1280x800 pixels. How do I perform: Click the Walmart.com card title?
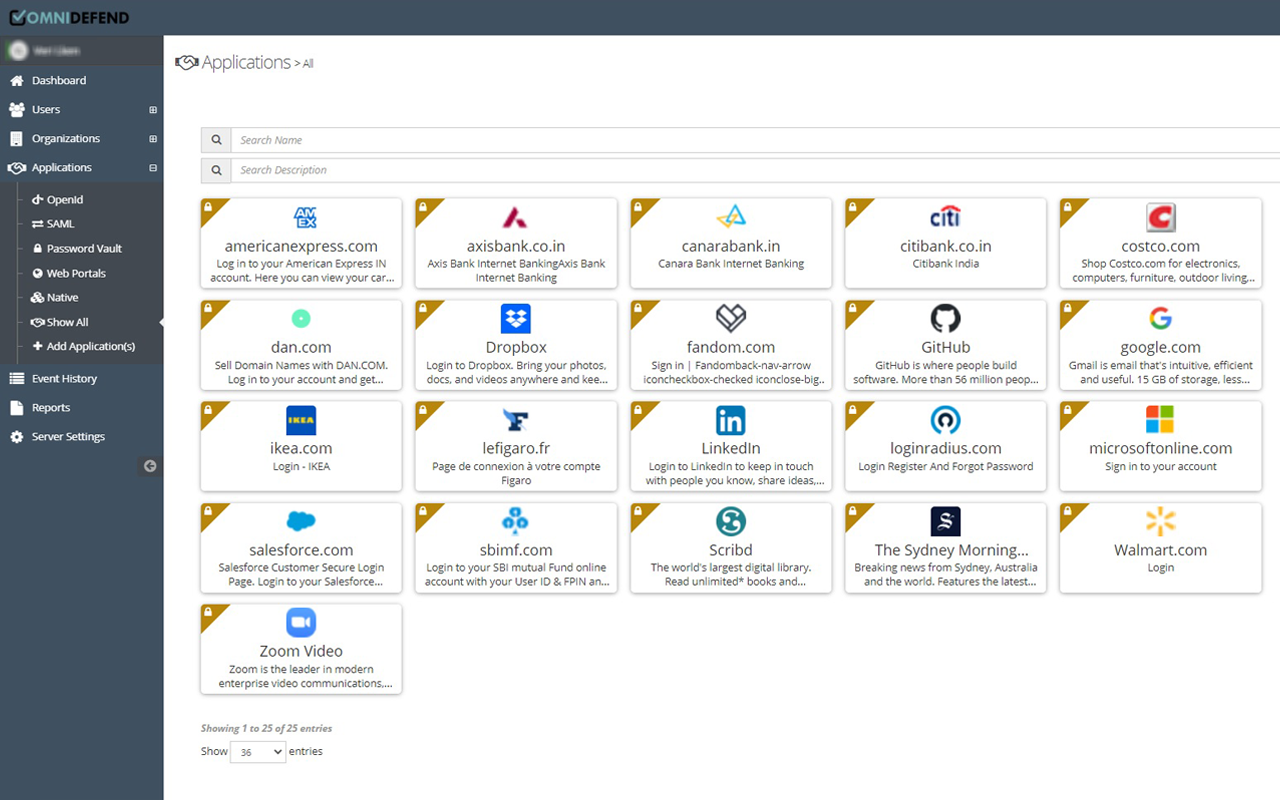[1161, 550]
